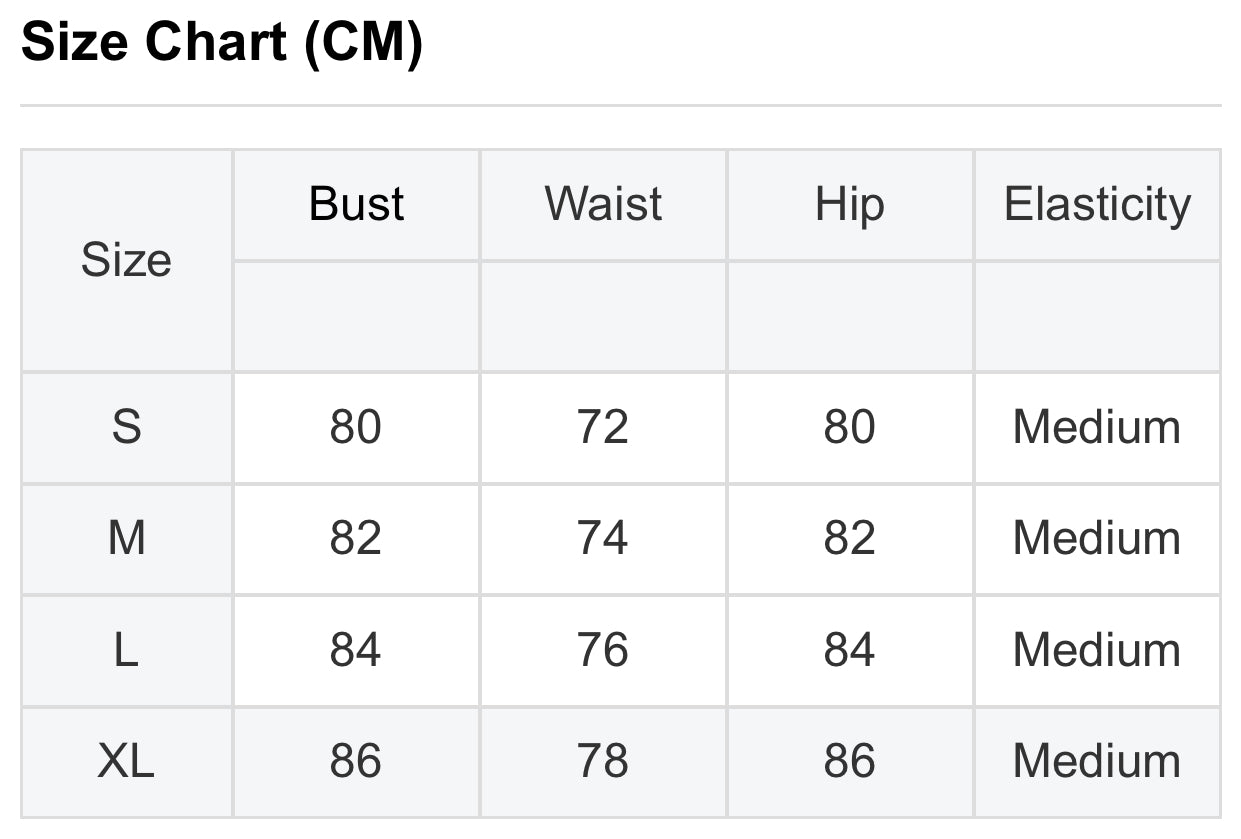The width and height of the screenshot is (1241, 839).
Task: Click Medium elasticity in the S row
Action: pos(1097,427)
